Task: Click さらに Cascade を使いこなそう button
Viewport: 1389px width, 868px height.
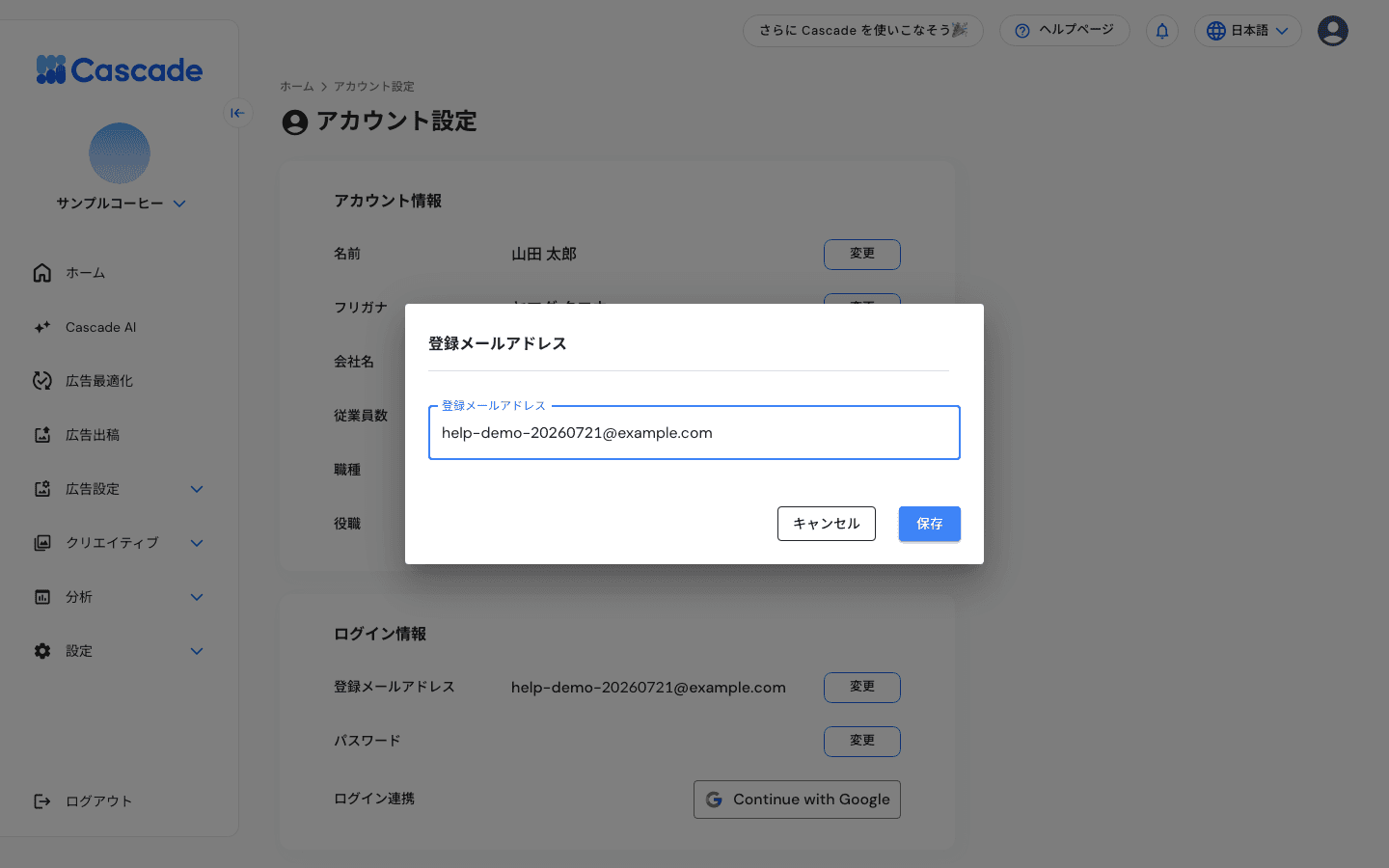Action: [863, 31]
